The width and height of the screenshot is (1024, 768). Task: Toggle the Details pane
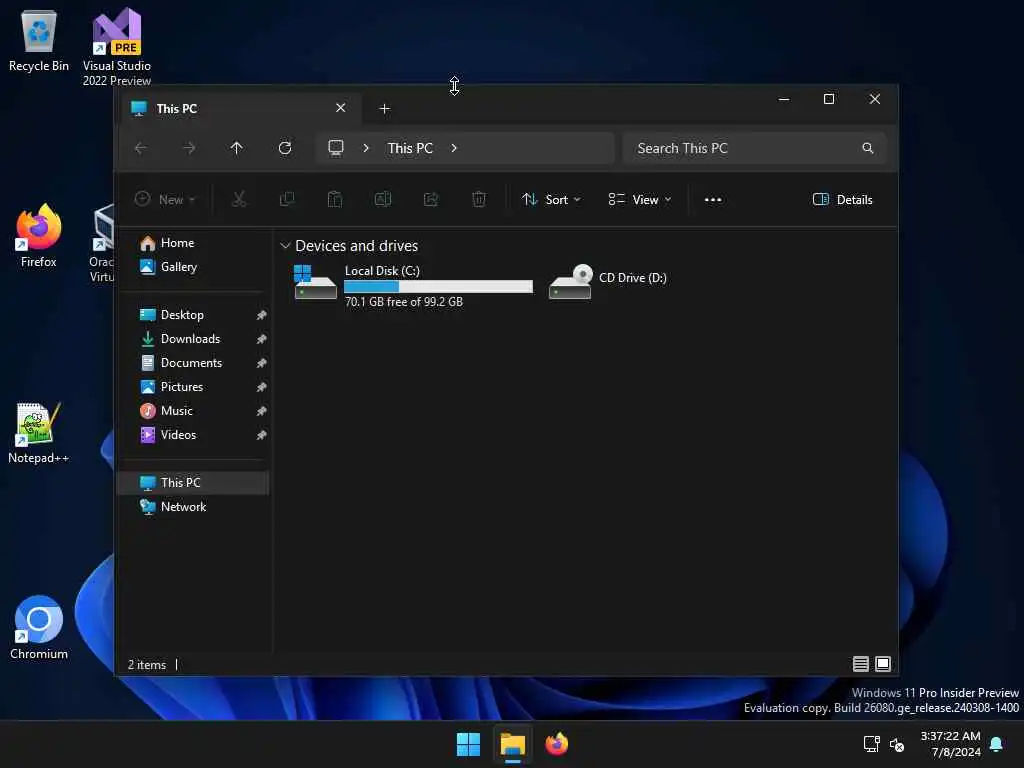[x=842, y=200]
